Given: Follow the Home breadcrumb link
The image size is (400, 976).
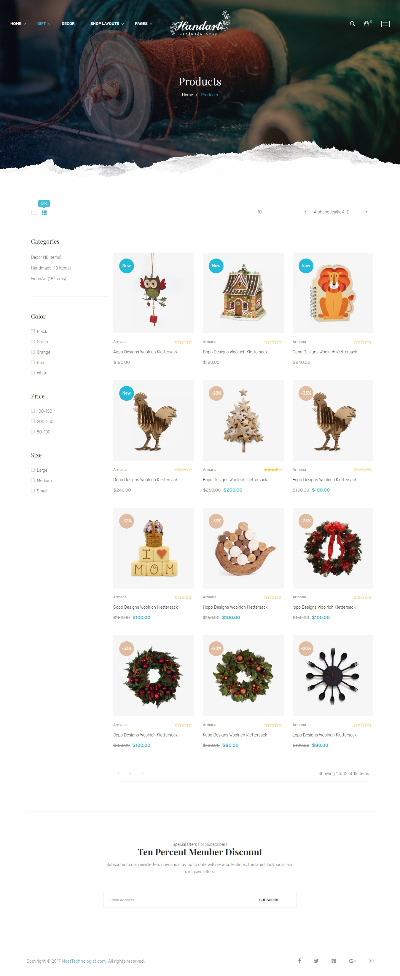Looking at the screenshot, I should (x=187, y=95).
